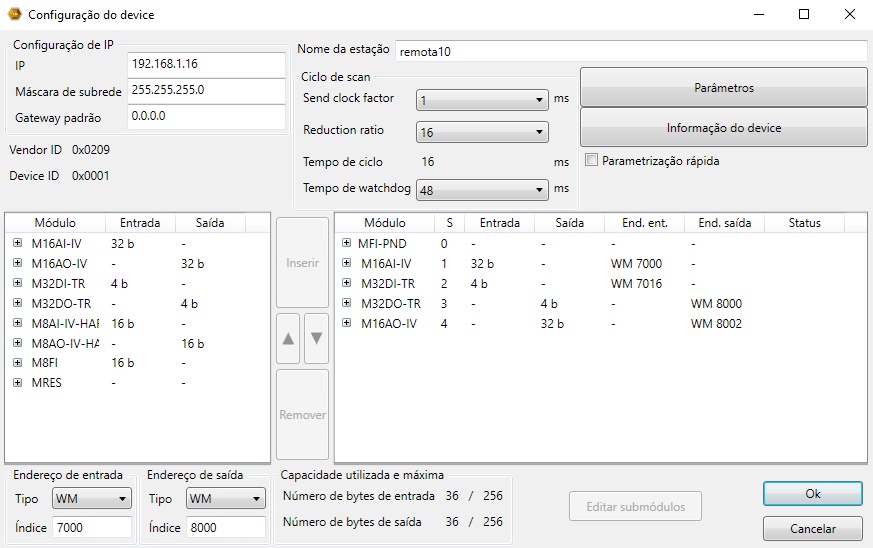Open the Reduction ratio dropdown
This screenshot has height=548, width=873.
click(482, 132)
